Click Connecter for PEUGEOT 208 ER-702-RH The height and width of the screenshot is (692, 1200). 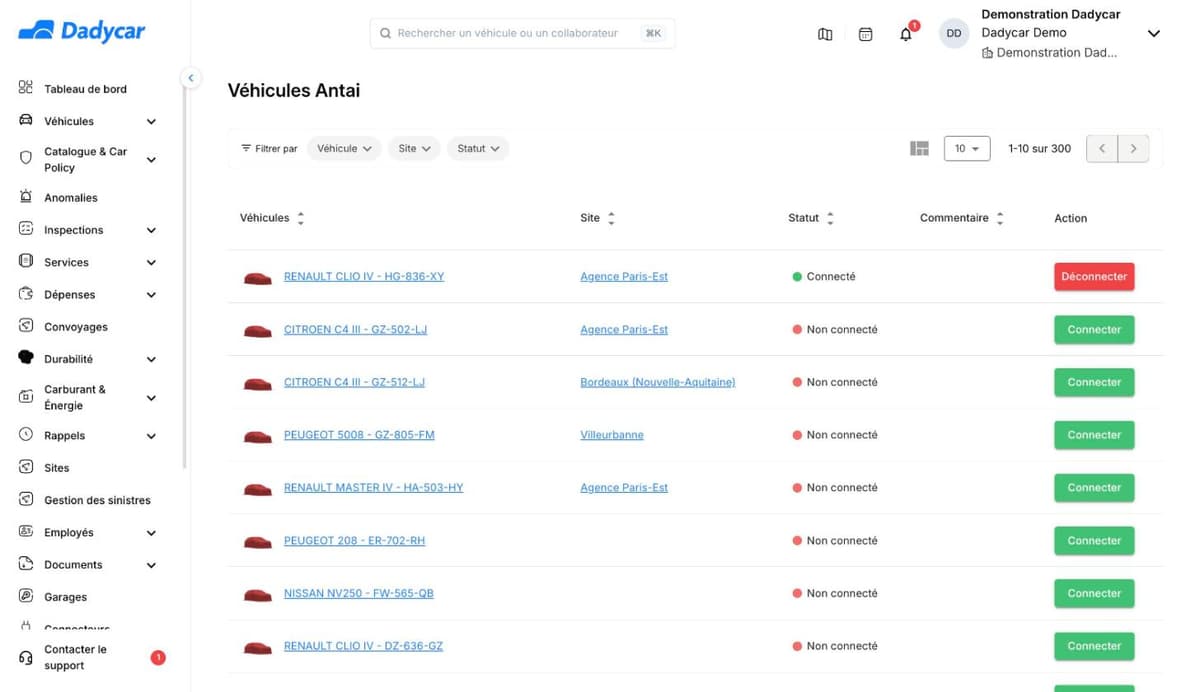[1094, 541]
